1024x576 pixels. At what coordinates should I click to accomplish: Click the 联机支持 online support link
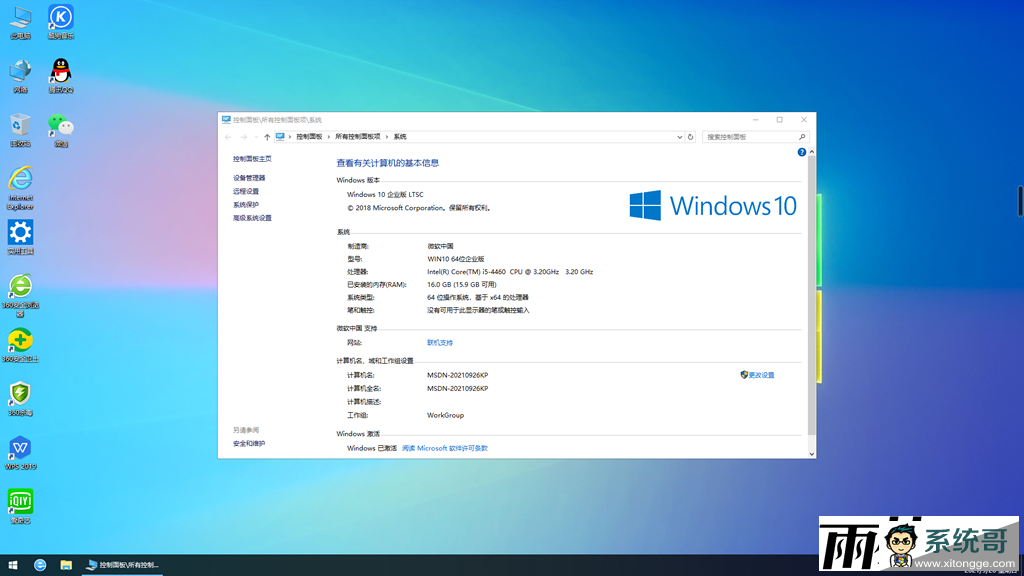tap(440, 342)
